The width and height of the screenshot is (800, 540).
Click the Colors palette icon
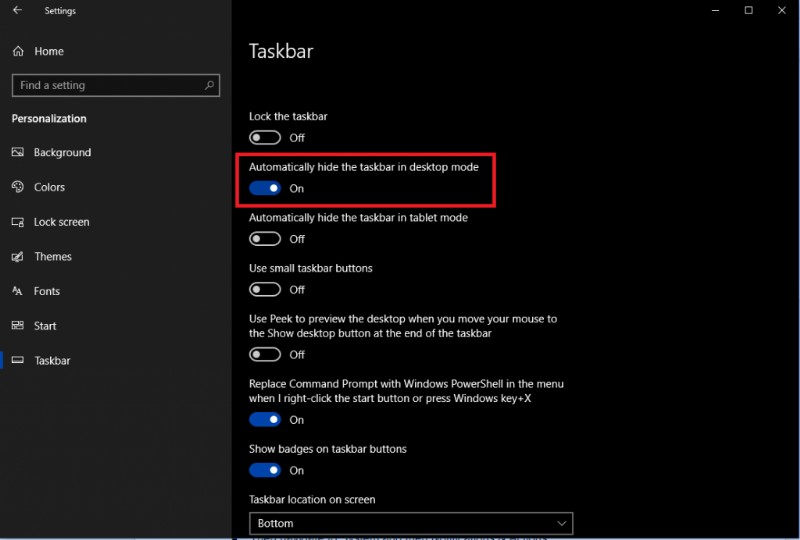tap(18, 187)
